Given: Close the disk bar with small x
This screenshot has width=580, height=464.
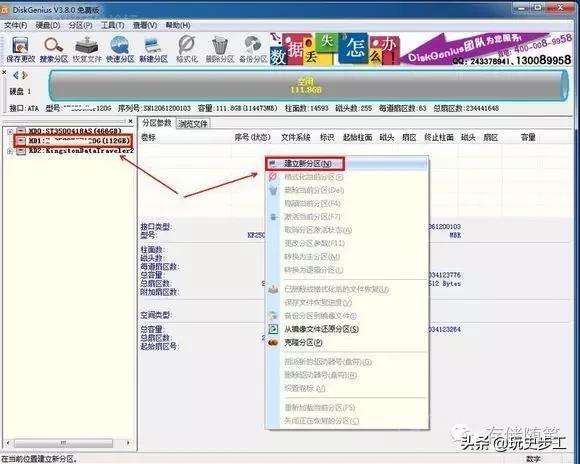Looking at the screenshot, I should 4,73.
